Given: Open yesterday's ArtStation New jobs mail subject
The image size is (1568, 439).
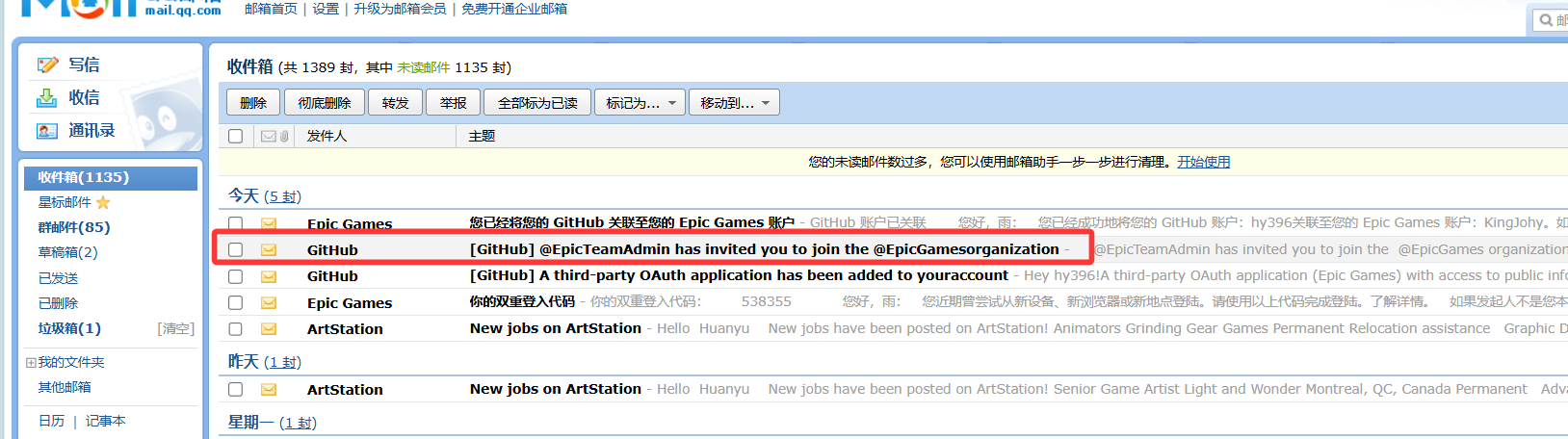Looking at the screenshot, I should click(556, 389).
